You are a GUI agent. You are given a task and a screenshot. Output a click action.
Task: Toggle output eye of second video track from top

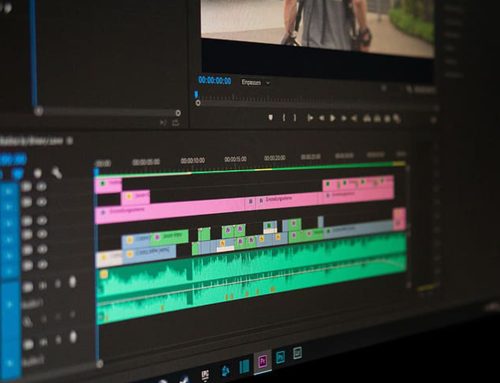[x=41, y=202]
